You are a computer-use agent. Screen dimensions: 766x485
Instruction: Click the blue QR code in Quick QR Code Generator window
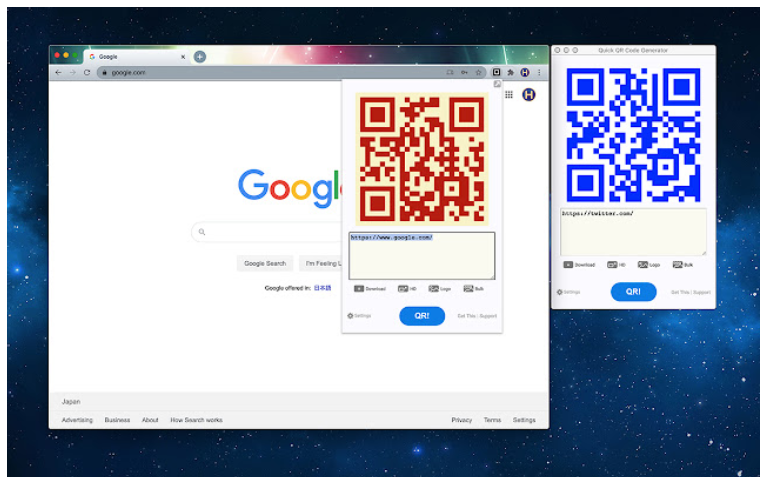633,135
